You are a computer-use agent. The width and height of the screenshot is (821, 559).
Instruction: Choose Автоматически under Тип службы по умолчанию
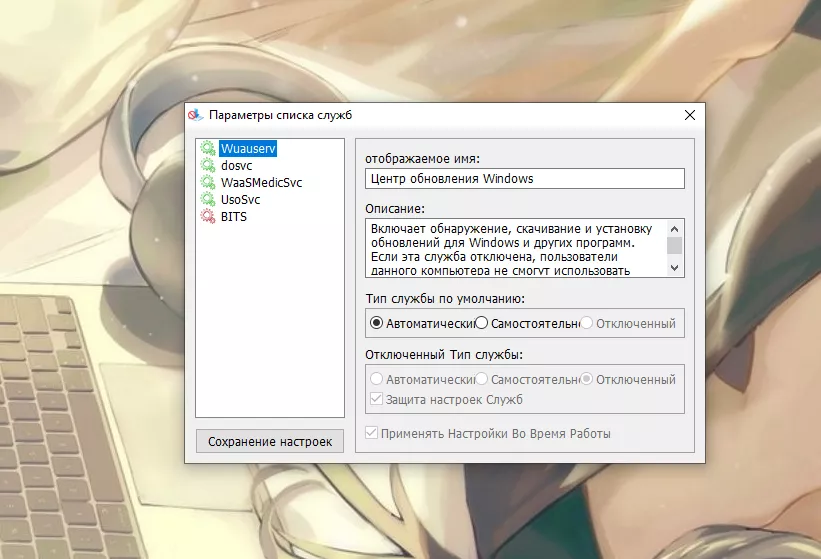377,323
